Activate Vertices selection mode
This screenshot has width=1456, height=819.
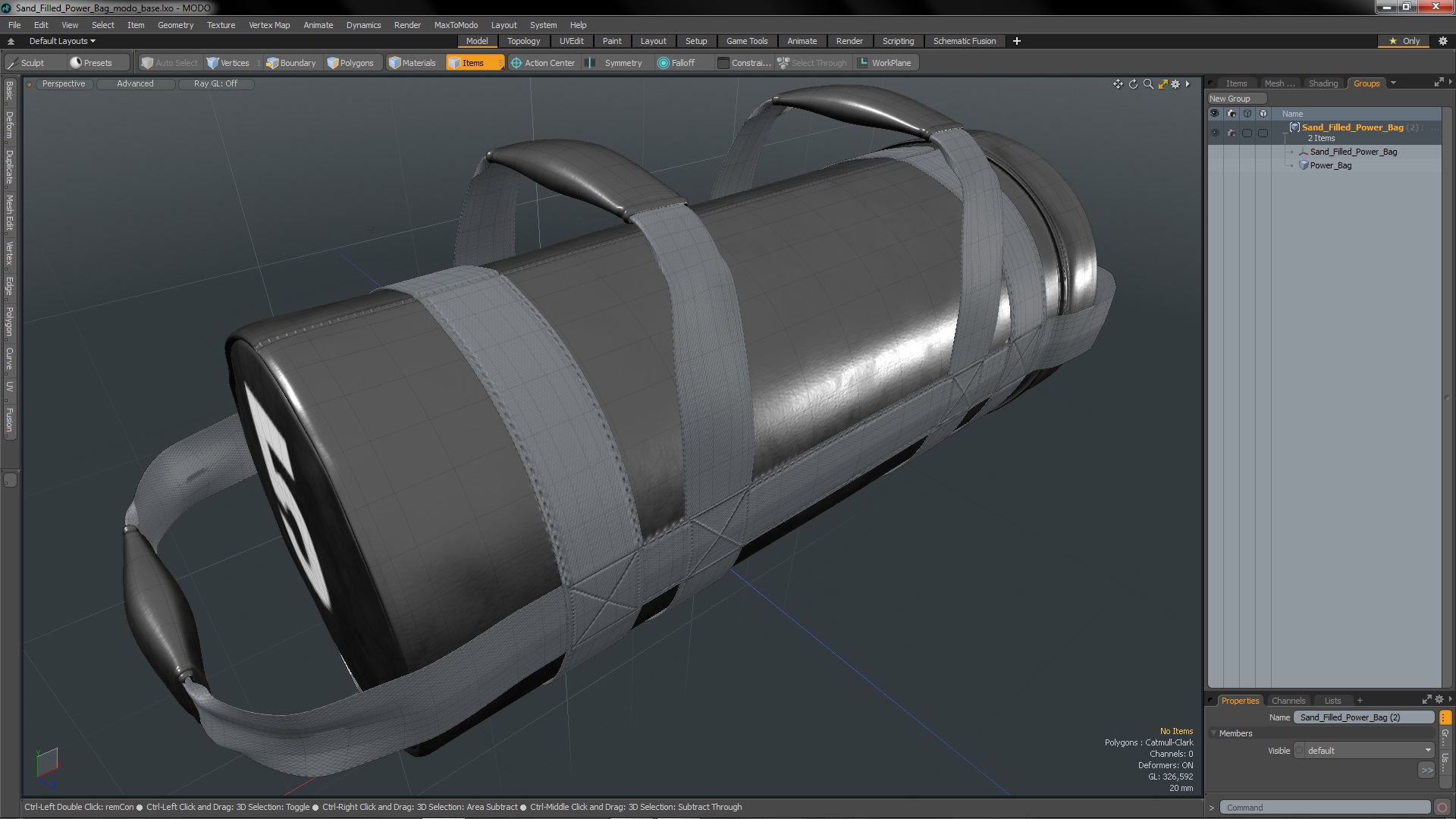tap(228, 63)
